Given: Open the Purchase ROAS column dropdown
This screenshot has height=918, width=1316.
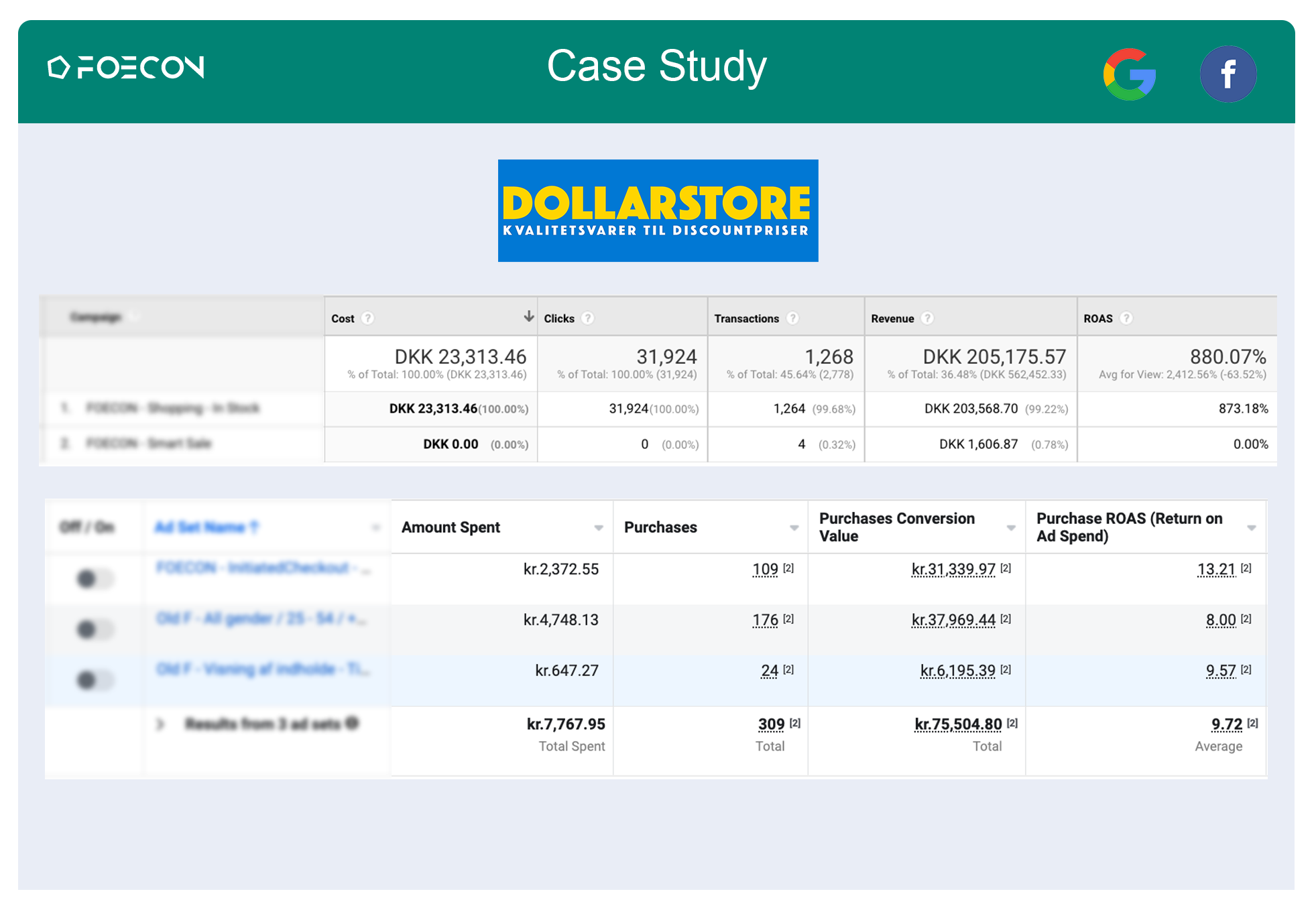Looking at the screenshot, I should pos(1251,528).
